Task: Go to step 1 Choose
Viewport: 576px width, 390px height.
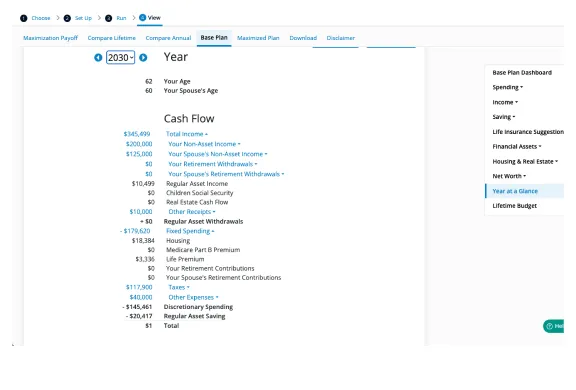Action: [36, 18]
